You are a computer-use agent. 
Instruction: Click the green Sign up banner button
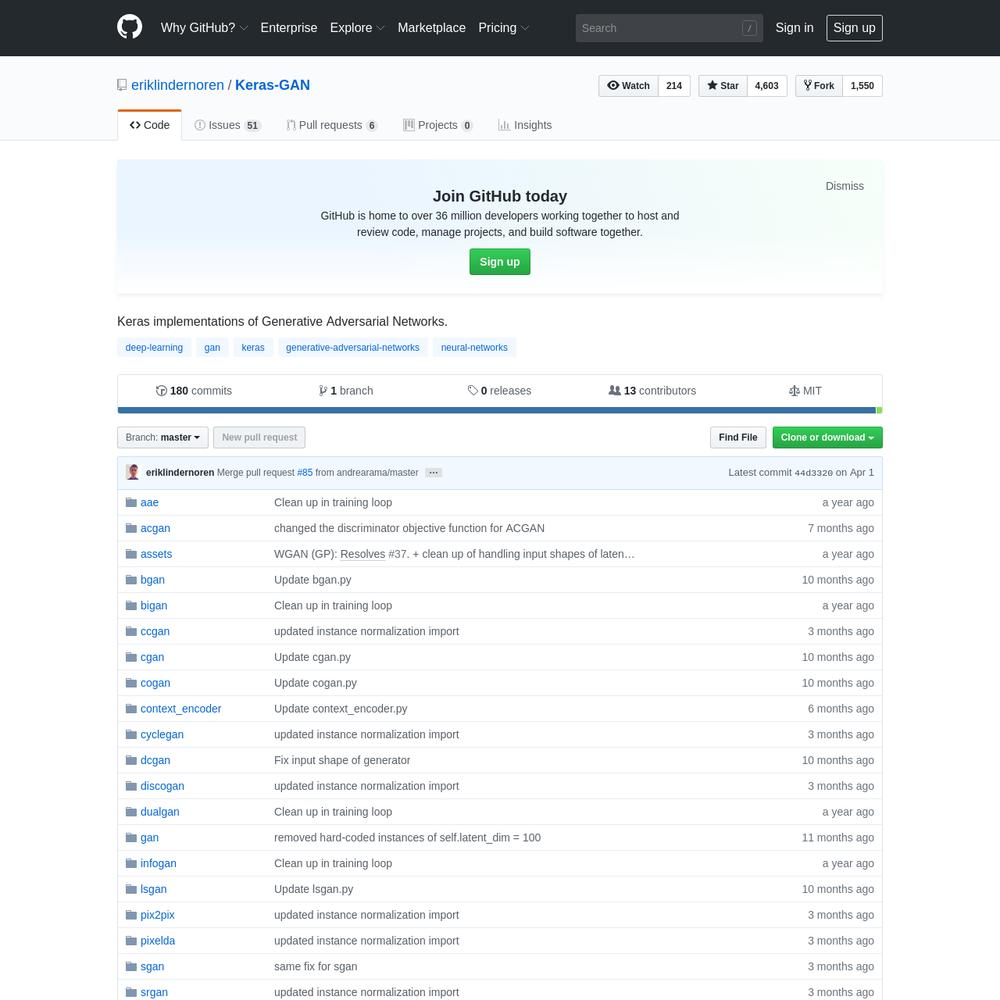click(499, 261)
